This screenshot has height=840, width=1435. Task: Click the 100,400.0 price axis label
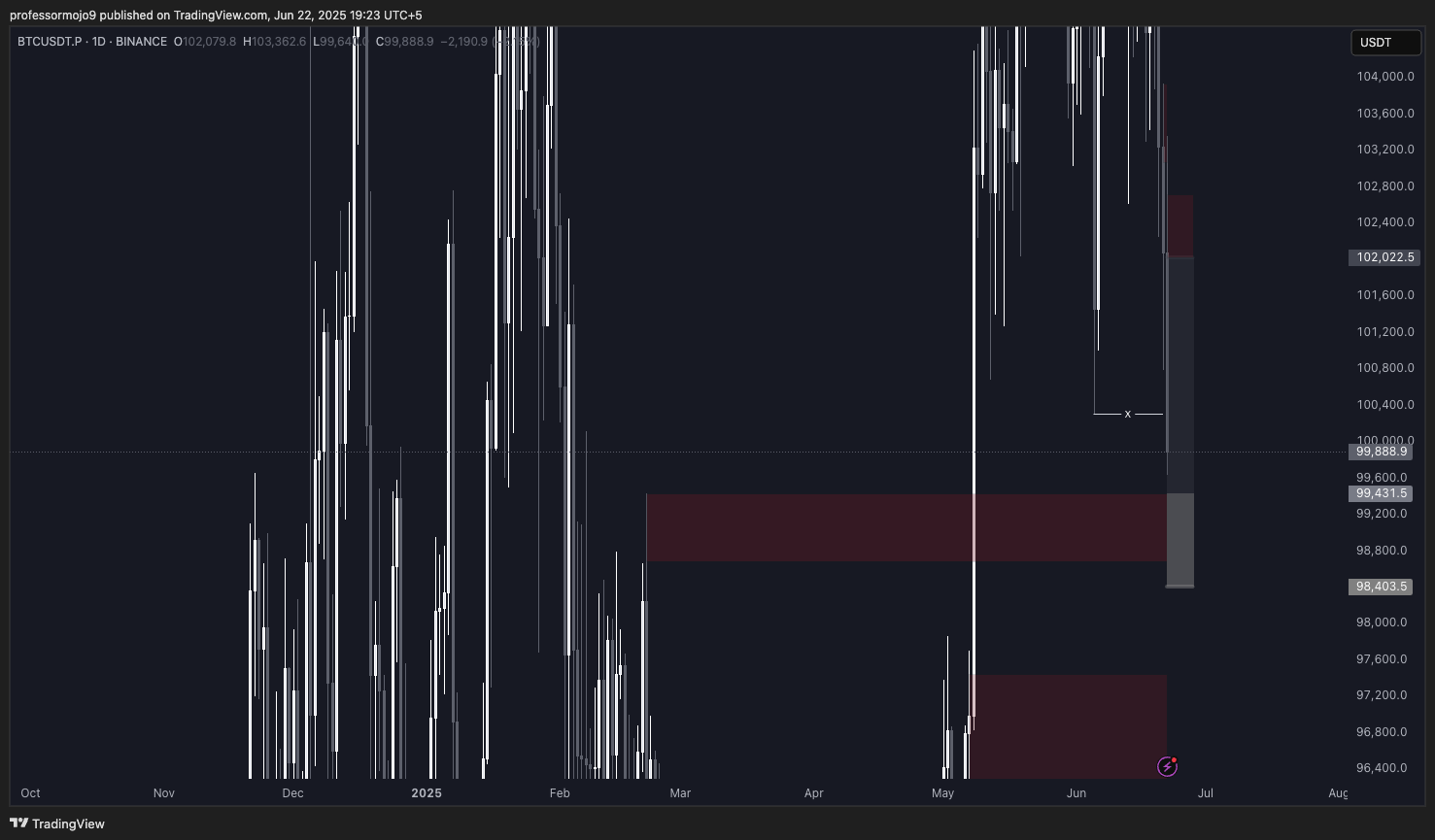[x=1384, y=405]
